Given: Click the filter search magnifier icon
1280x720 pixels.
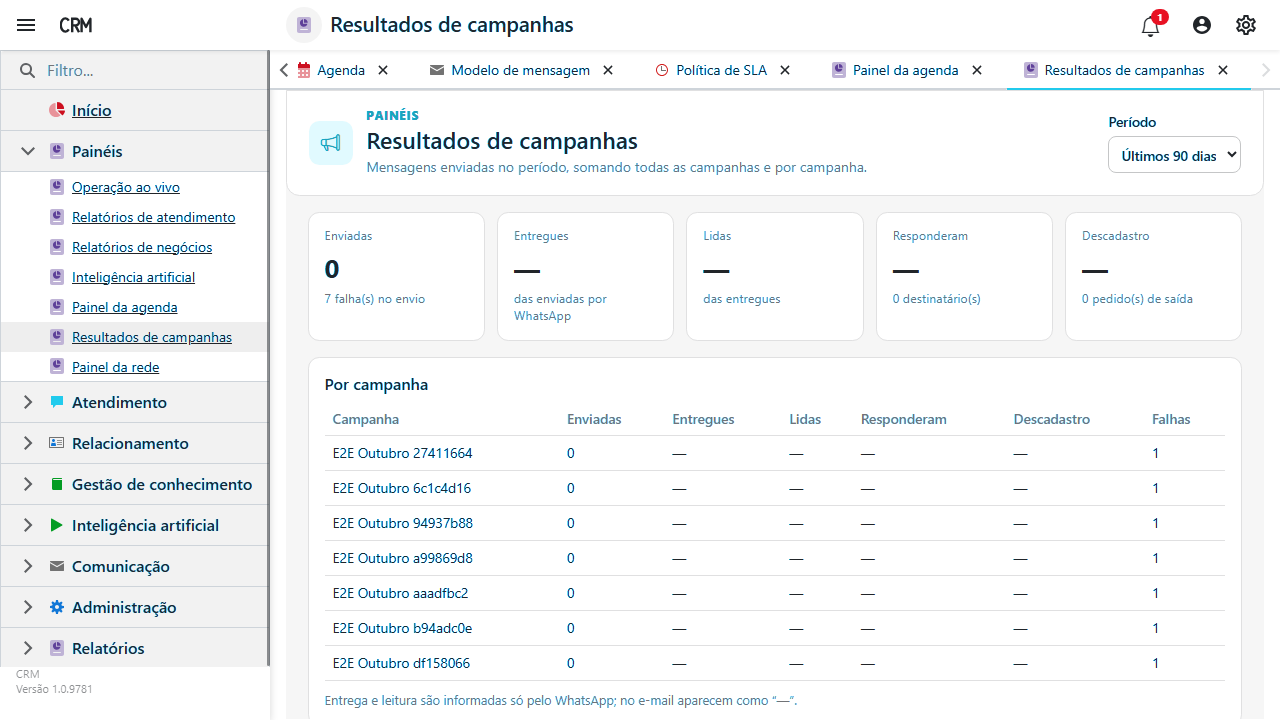Looking at the screenshot, I should click(x=27, y=71).
